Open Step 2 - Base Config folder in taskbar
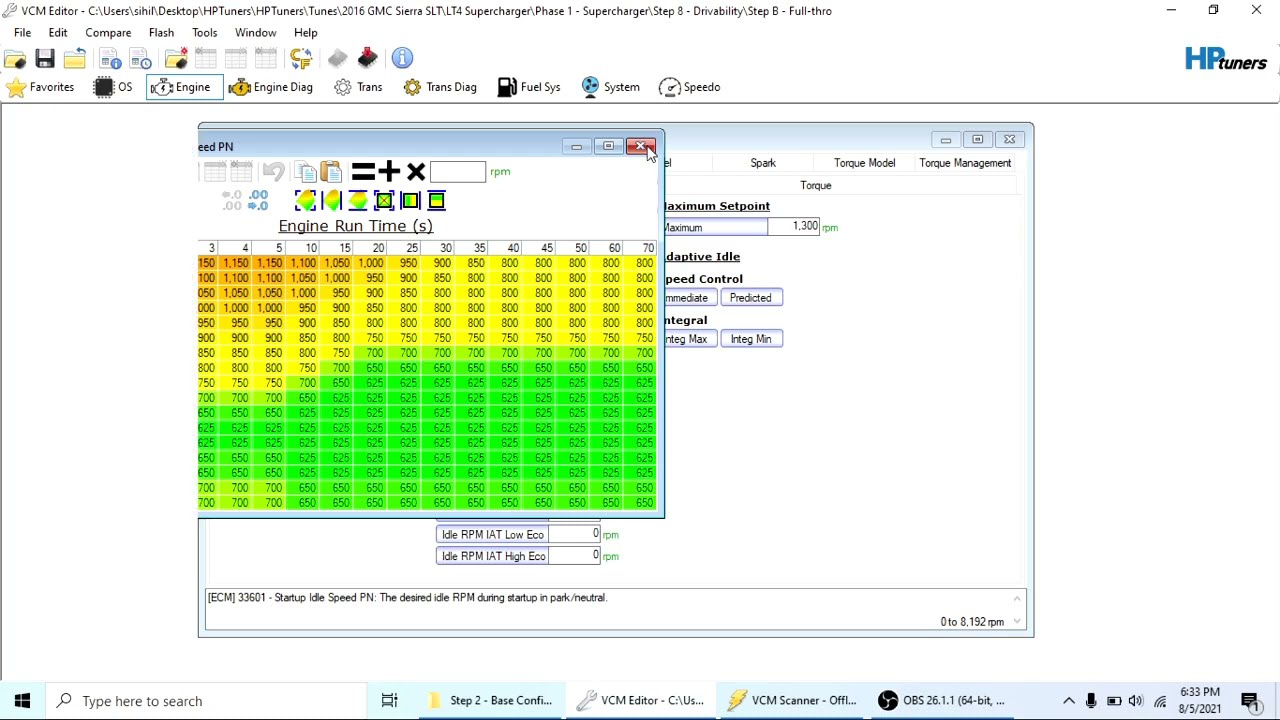 (490, 701)
